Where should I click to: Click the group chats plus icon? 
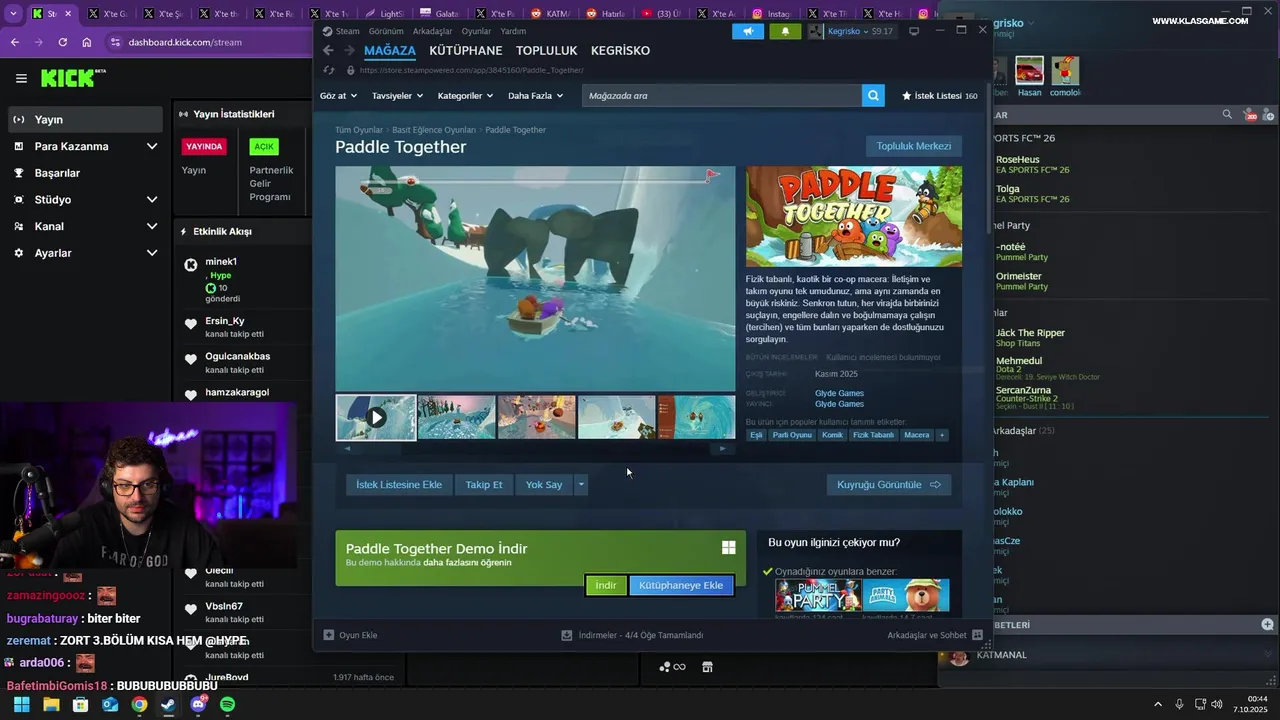pyautogui.click(x=1268, y=624)
